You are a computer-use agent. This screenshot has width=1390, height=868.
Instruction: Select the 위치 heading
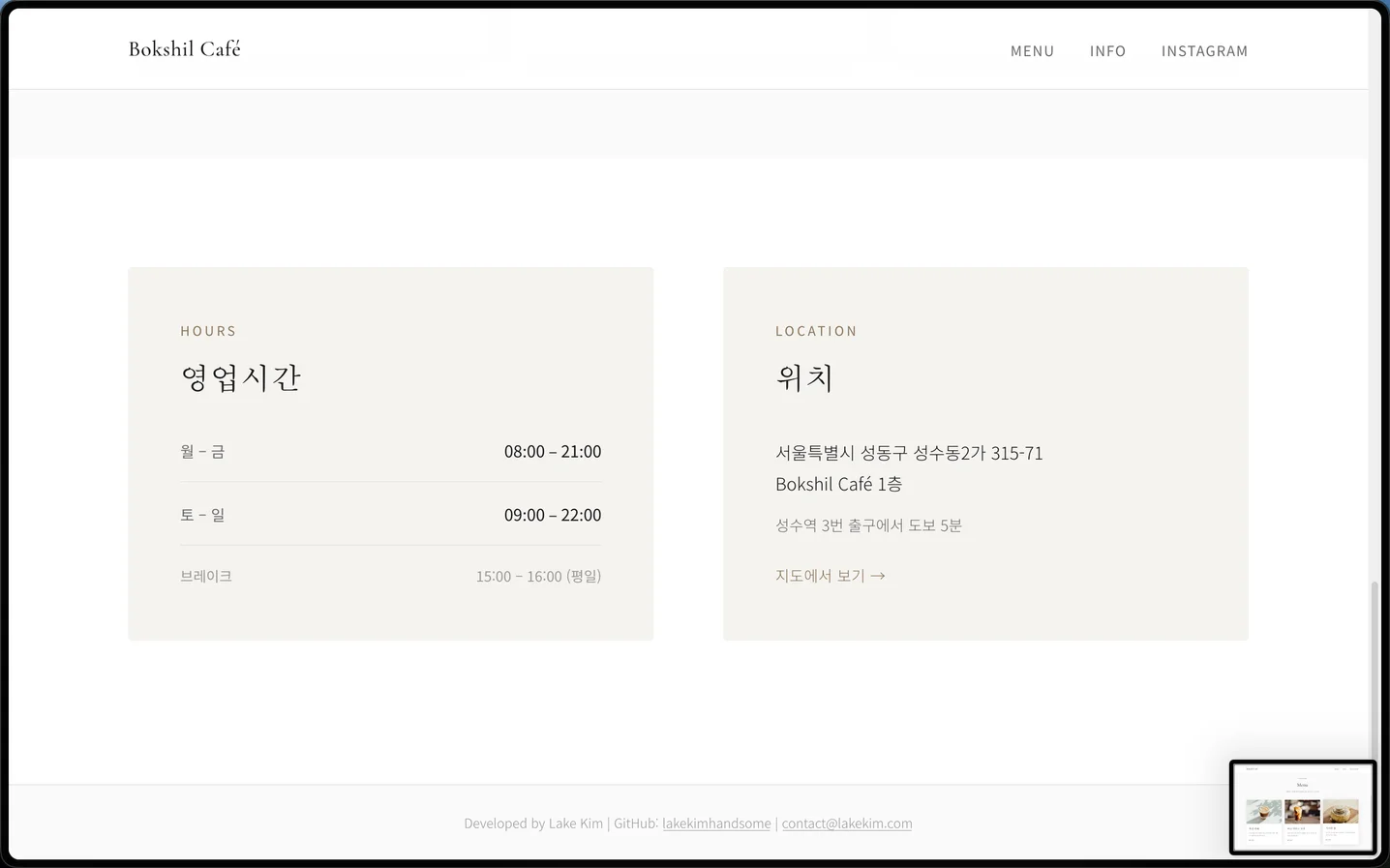804,377
